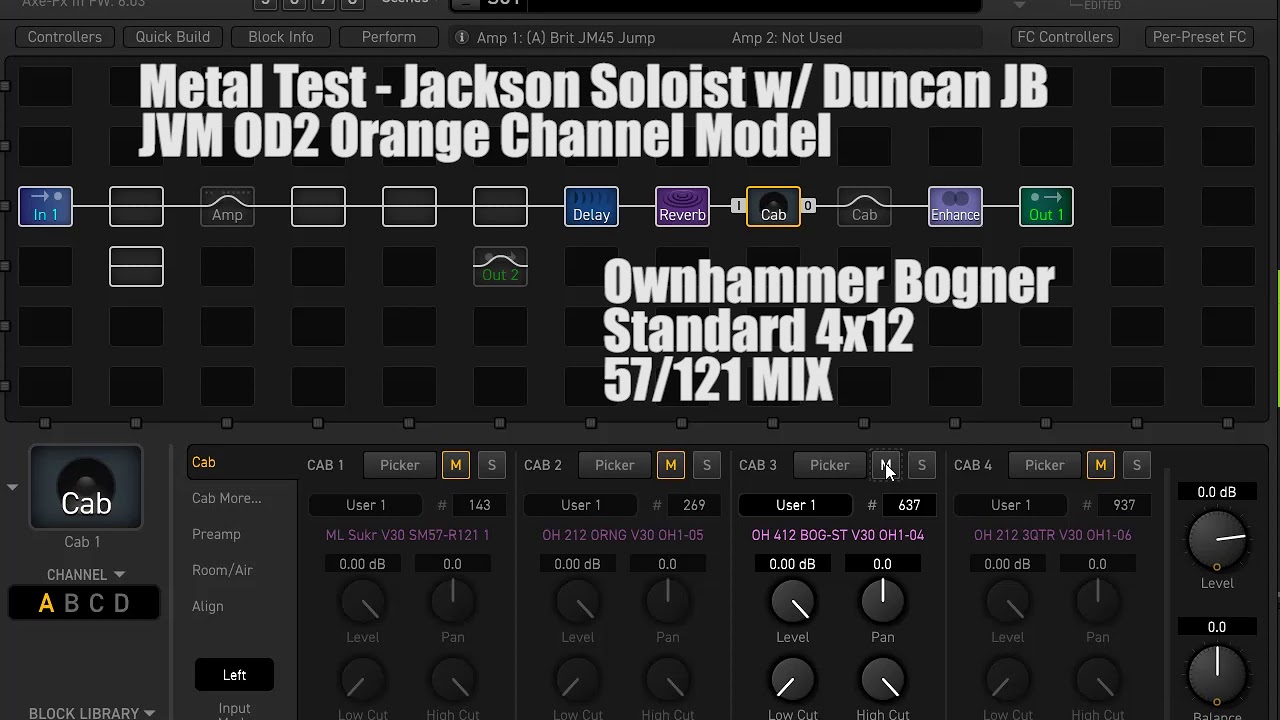
Task: Click the shunt block below In 1 row
Action: [136, 266]
